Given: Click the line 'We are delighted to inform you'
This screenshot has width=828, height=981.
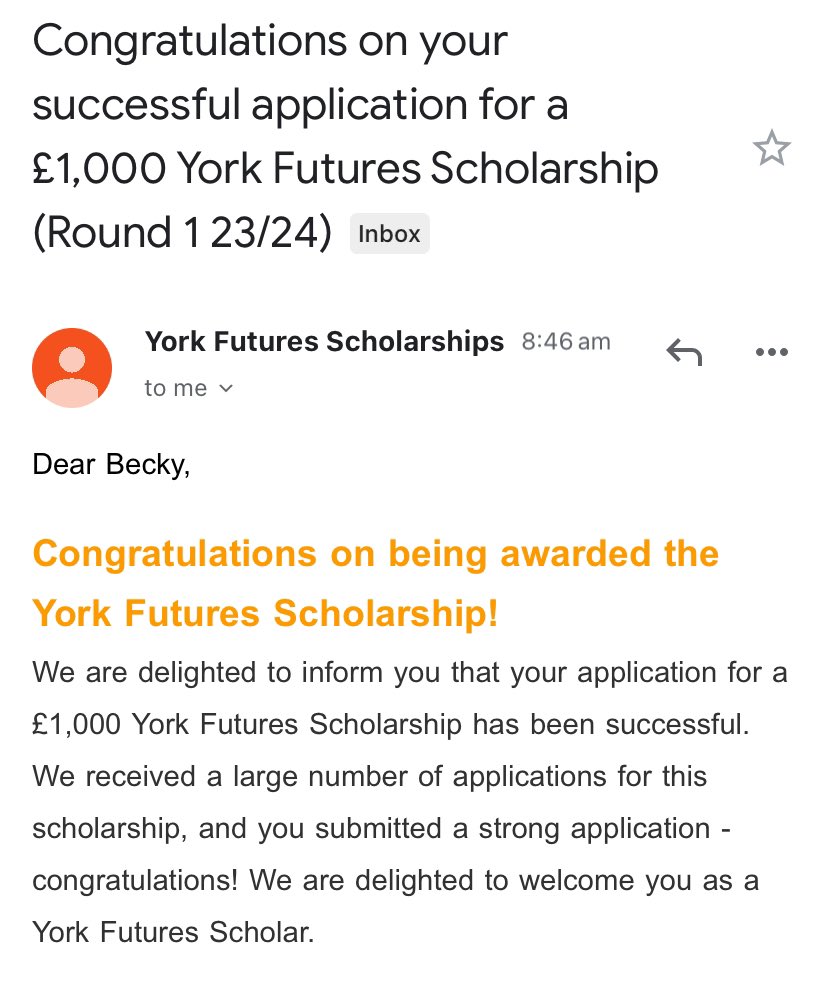Looking at the screenshot, I should coord(410,673).
